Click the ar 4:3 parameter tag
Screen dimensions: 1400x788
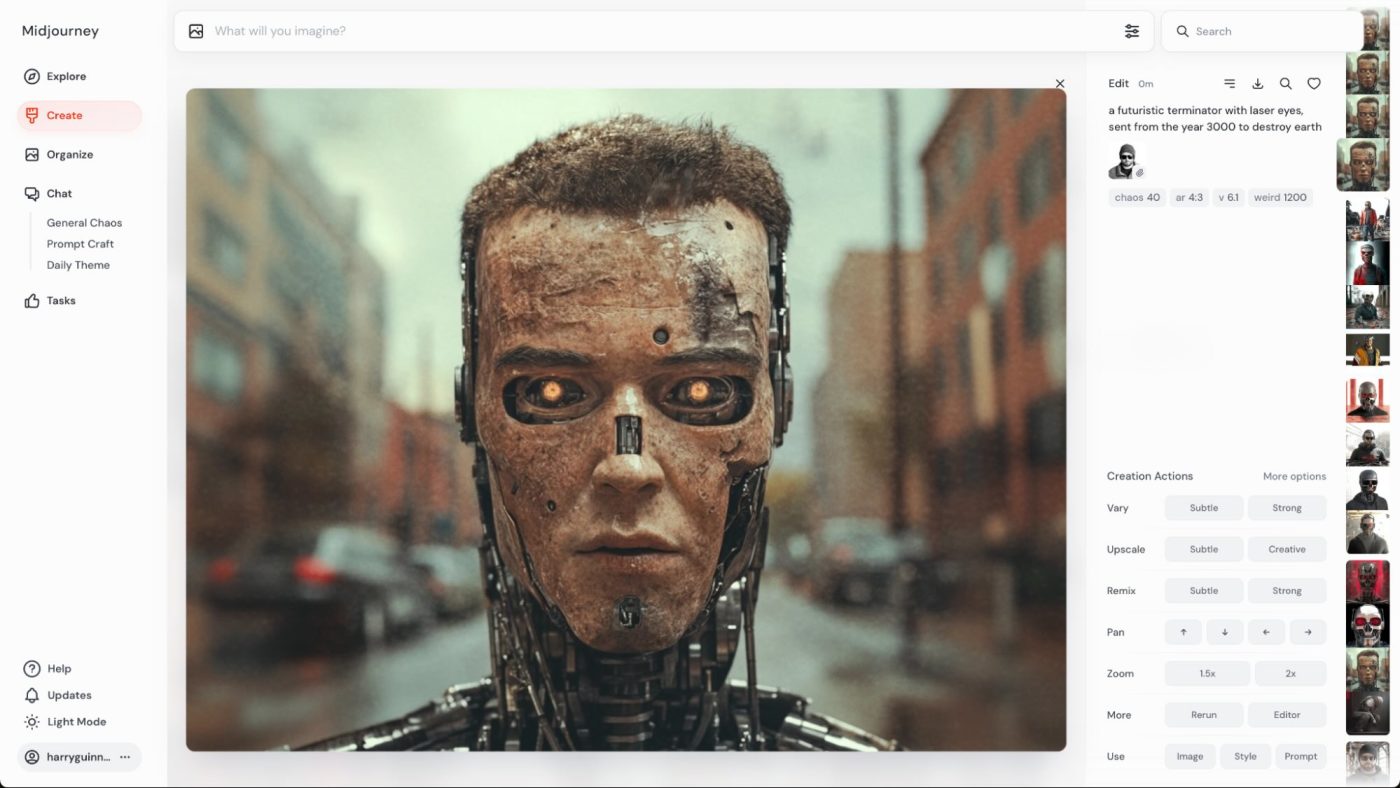1189,197
